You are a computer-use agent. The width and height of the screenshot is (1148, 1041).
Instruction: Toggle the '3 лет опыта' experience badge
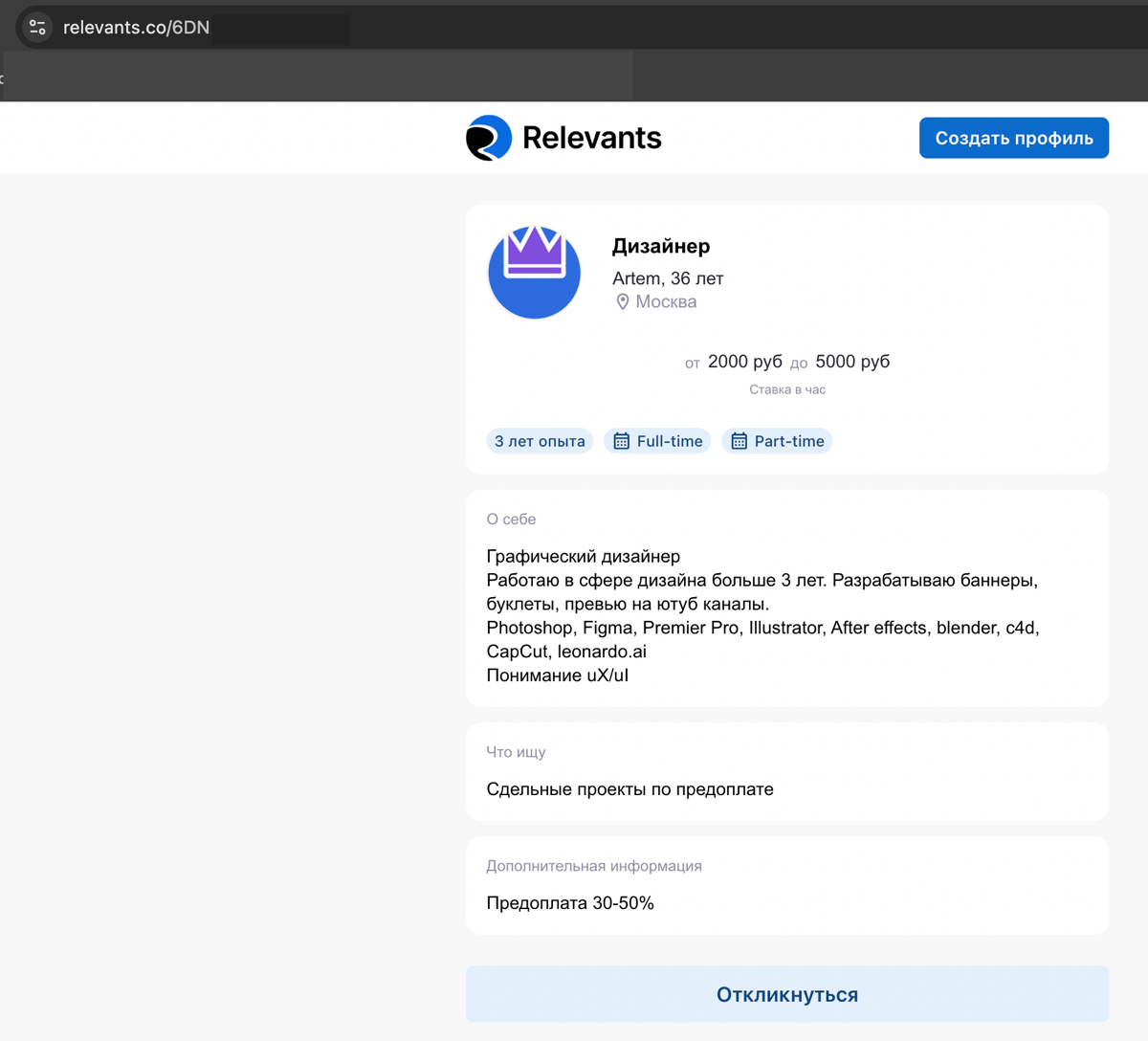(540, 440)
